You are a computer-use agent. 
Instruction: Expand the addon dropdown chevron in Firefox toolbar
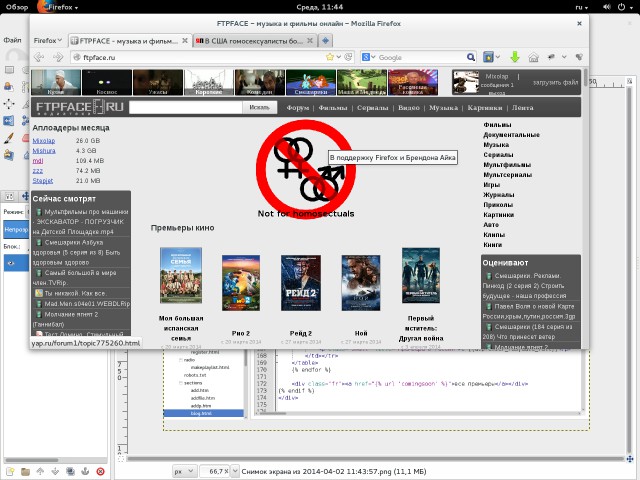click(564, 57)
